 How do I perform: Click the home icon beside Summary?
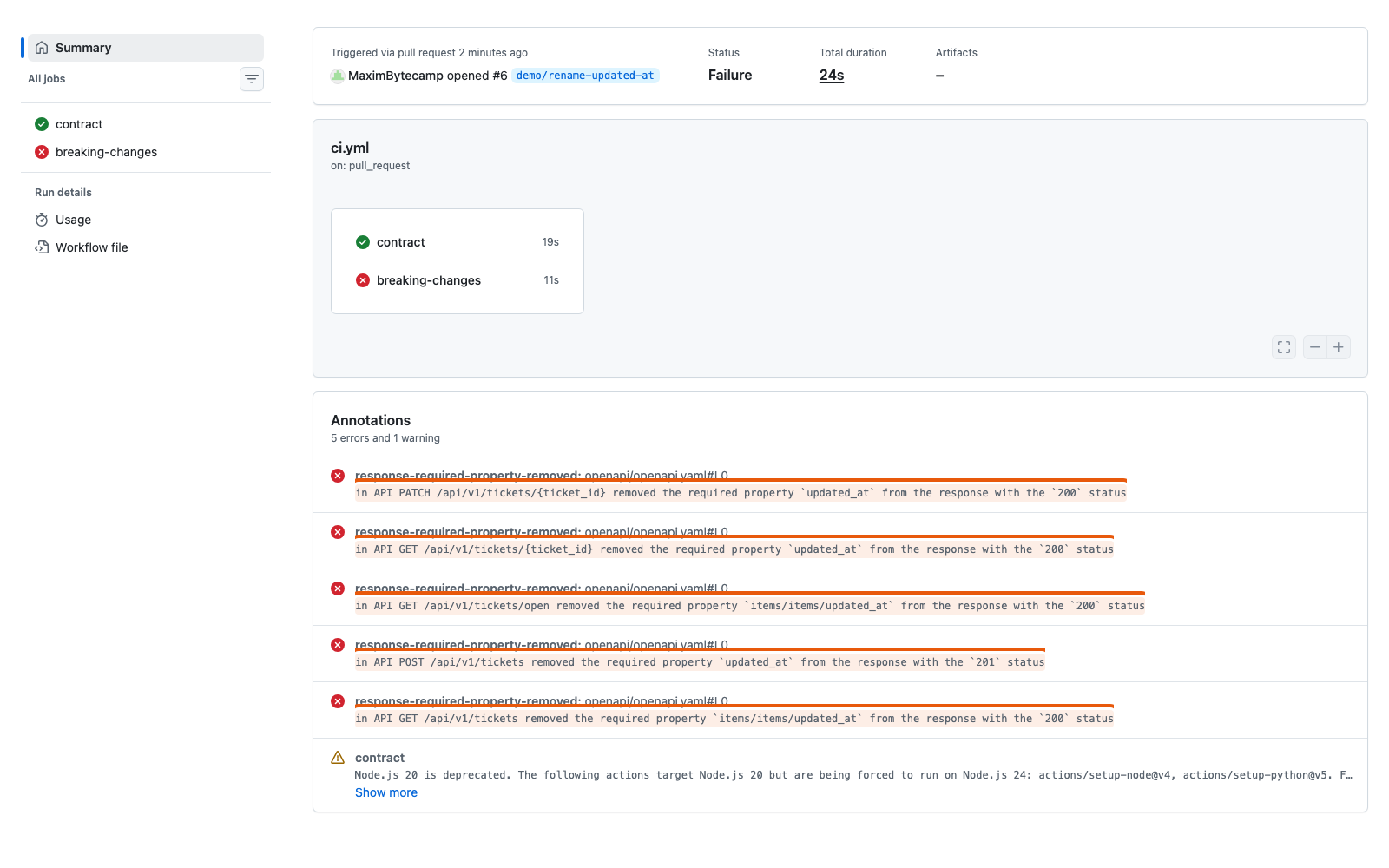click(x=42, y=48)
